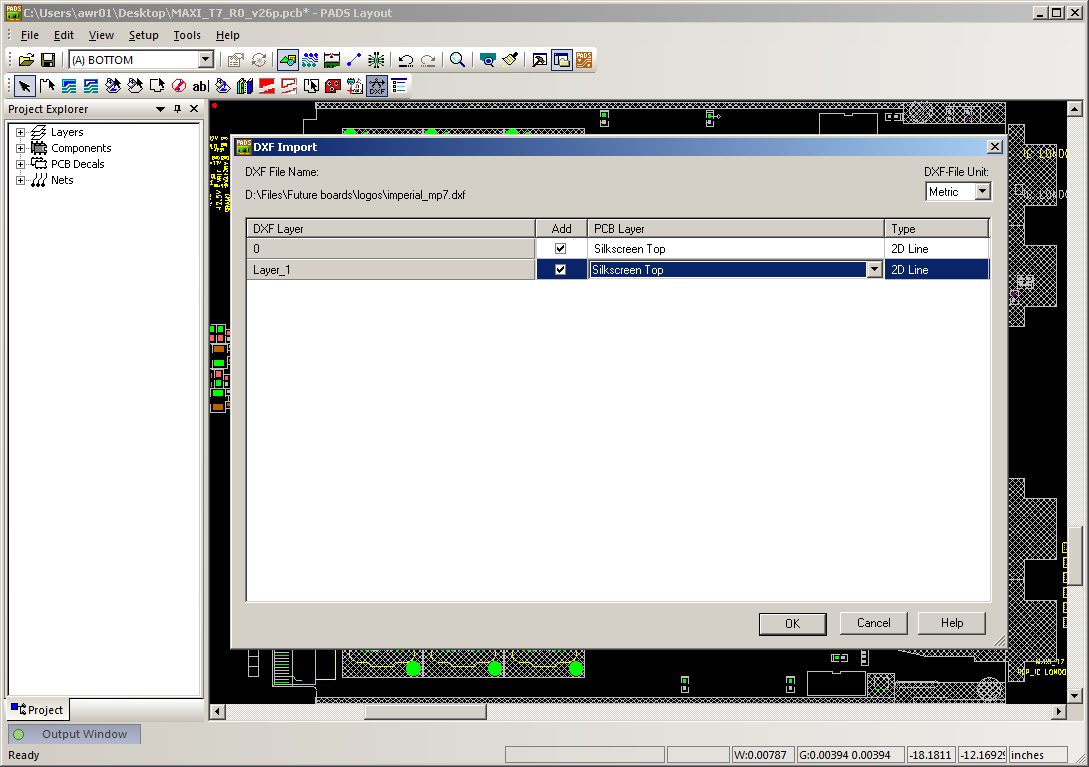
Task: Expand the Components tree node
Action: 20,148
